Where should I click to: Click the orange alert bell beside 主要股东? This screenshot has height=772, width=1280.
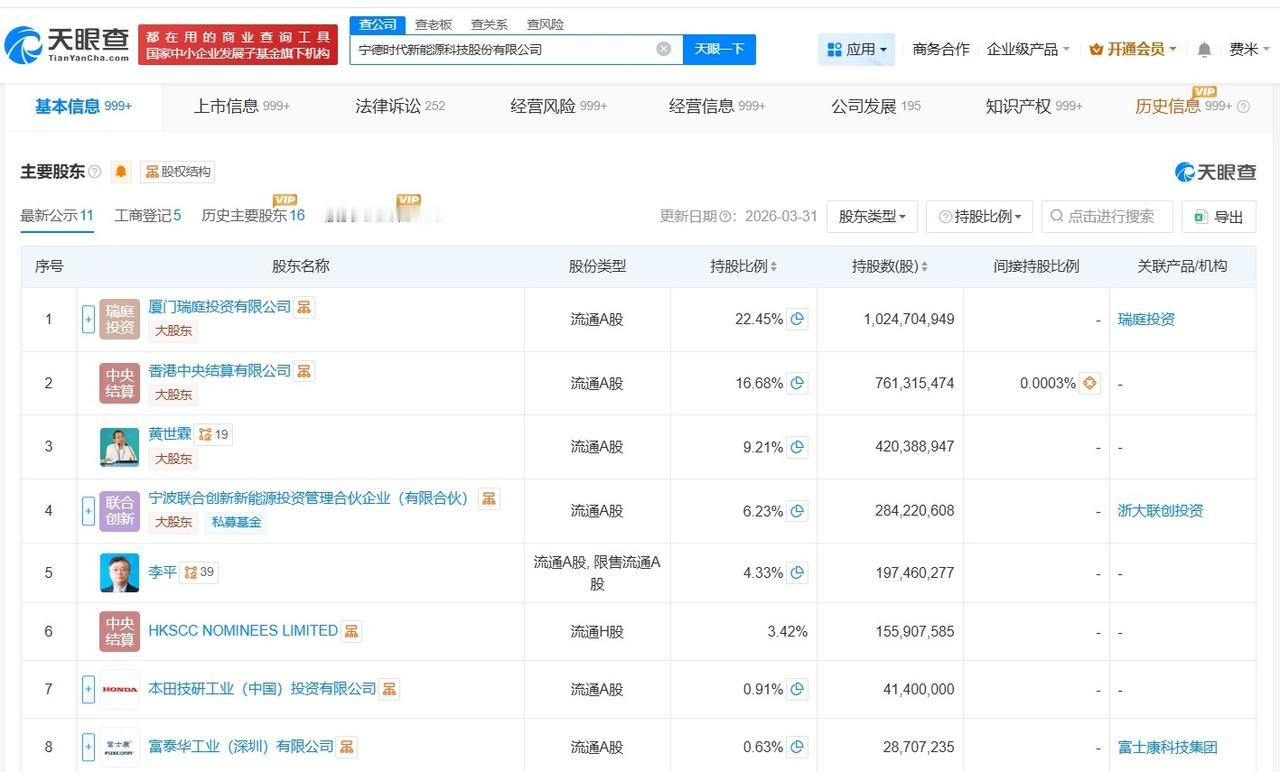pyautogui.click(x=121, y=172)
